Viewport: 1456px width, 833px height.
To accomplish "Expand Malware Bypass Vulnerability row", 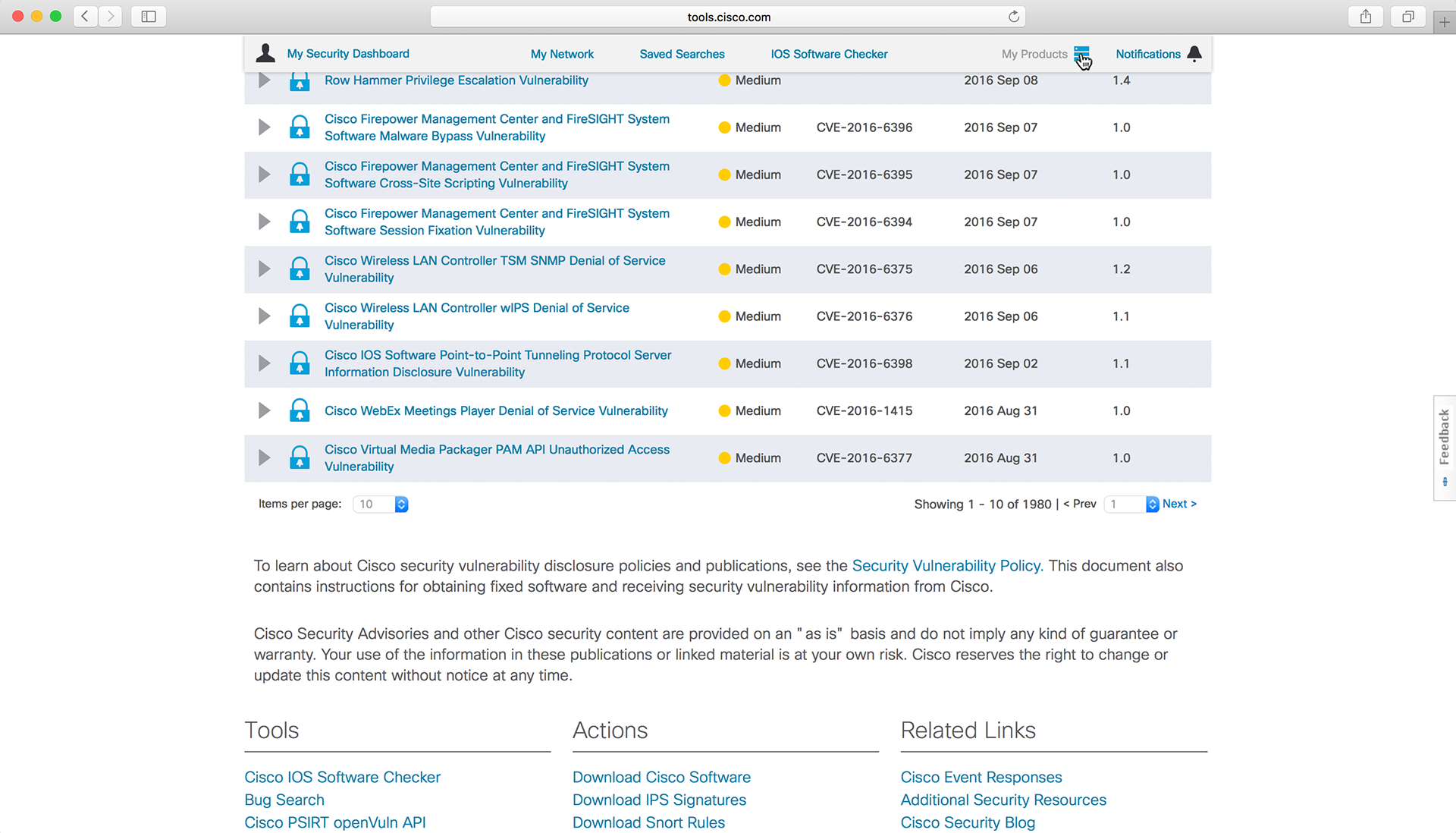I will pos(264,127).
